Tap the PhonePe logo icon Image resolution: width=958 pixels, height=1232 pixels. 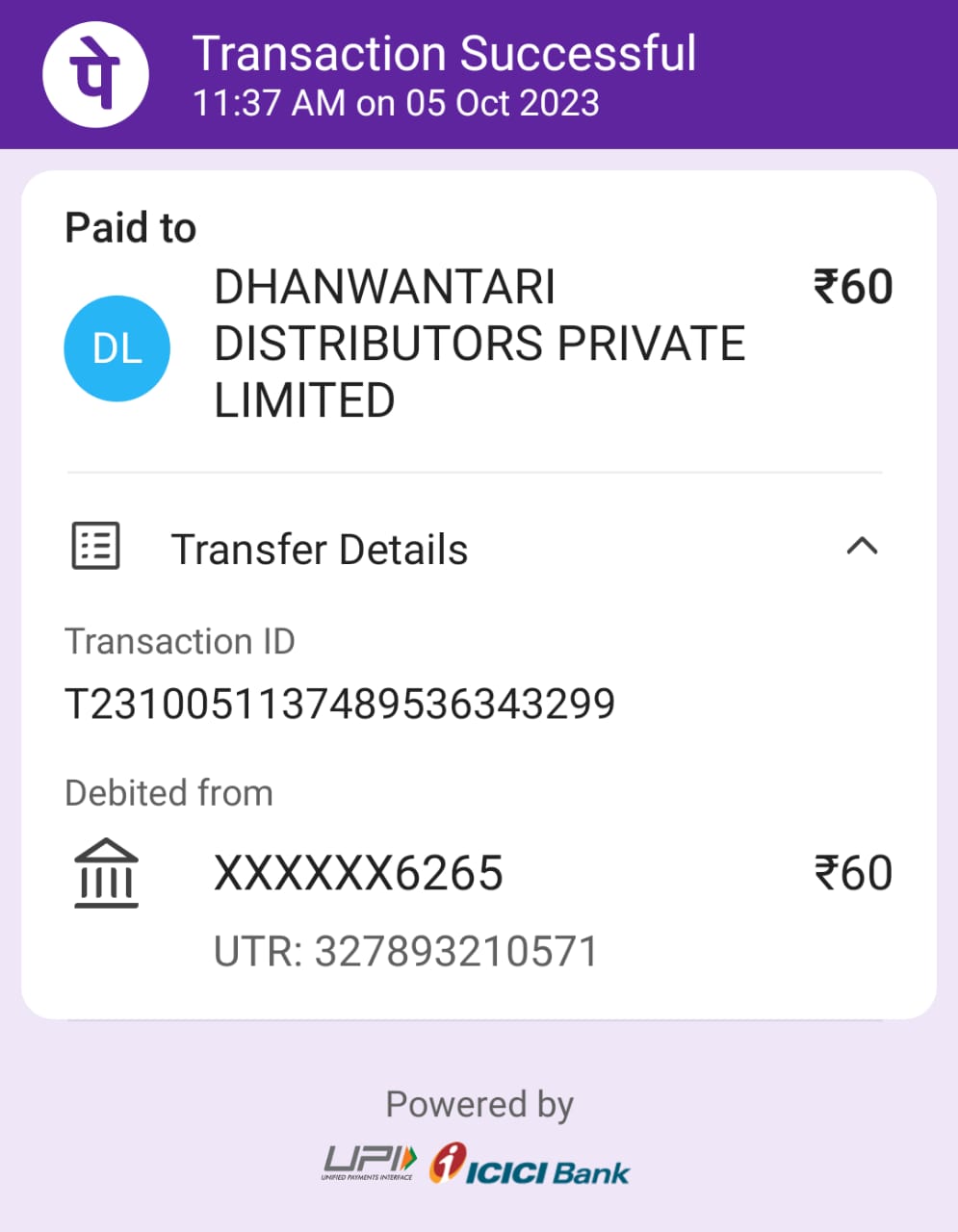pyautogui.click(x=95, y=74)
